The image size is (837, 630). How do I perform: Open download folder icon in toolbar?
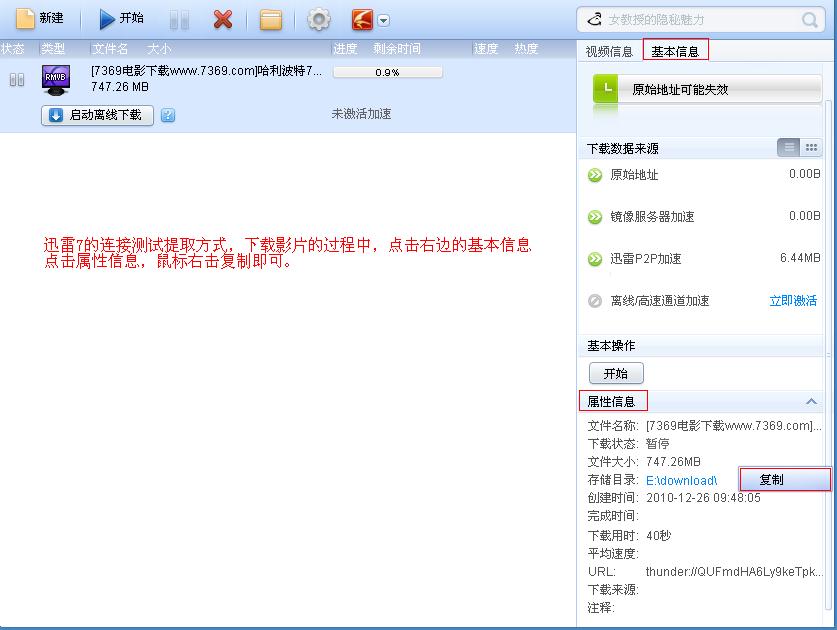[x=271, y=20]
